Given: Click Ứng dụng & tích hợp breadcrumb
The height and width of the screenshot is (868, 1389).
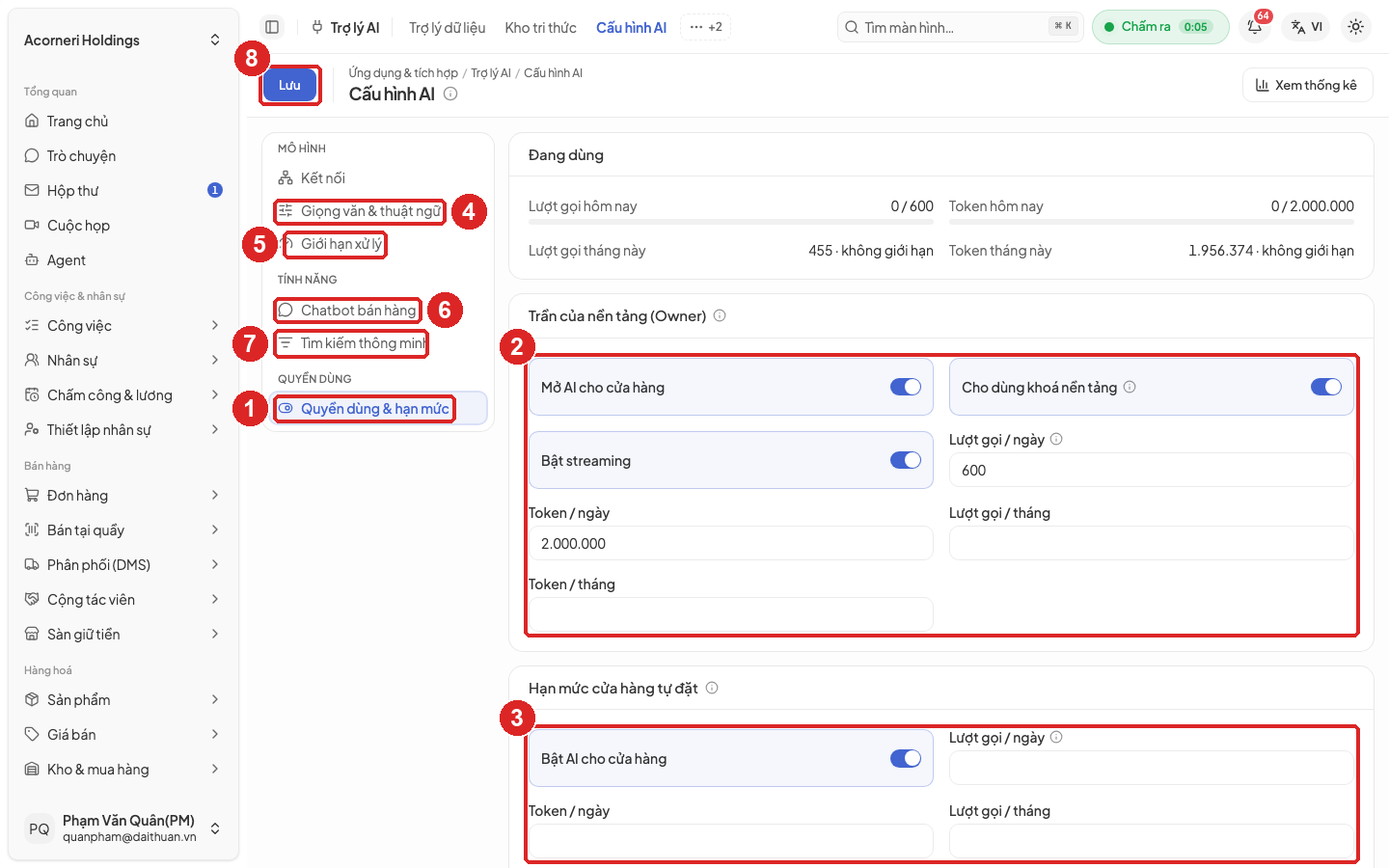Looking at the screenshot, I should click(x=403, y=73).
